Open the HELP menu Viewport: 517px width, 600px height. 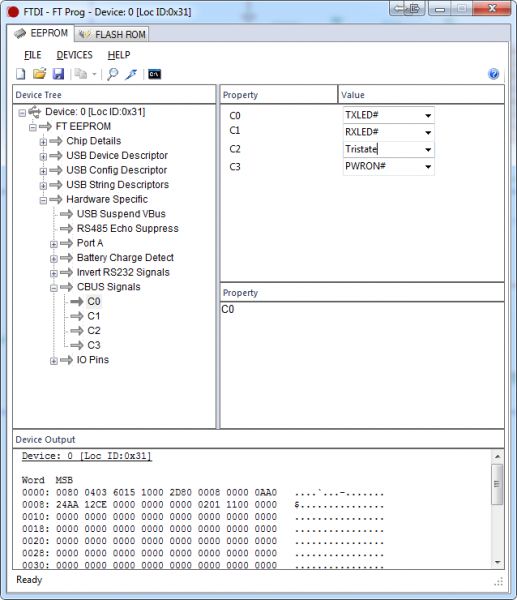pyautogui.click(x=119, y=55)
